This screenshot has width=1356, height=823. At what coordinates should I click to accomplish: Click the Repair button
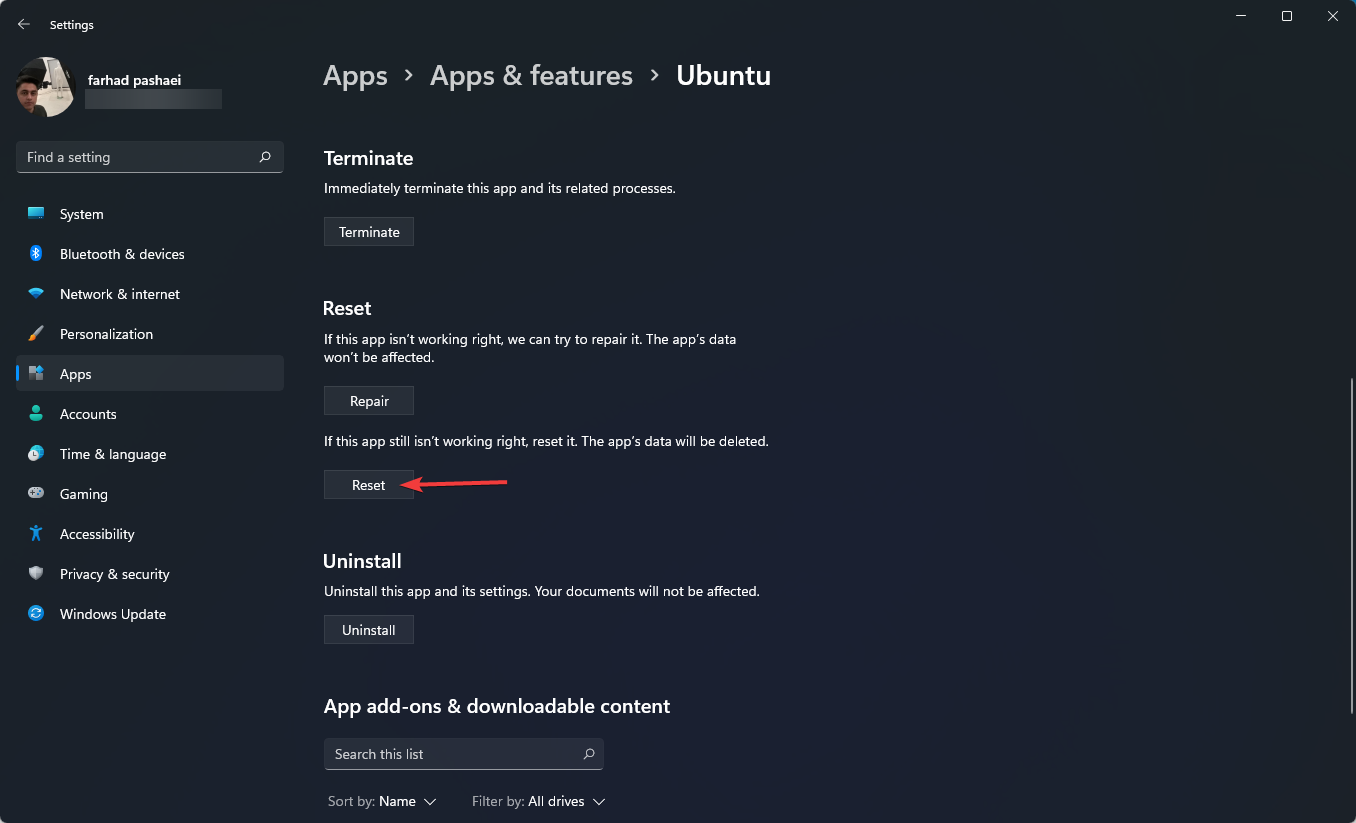pos(368,400)
